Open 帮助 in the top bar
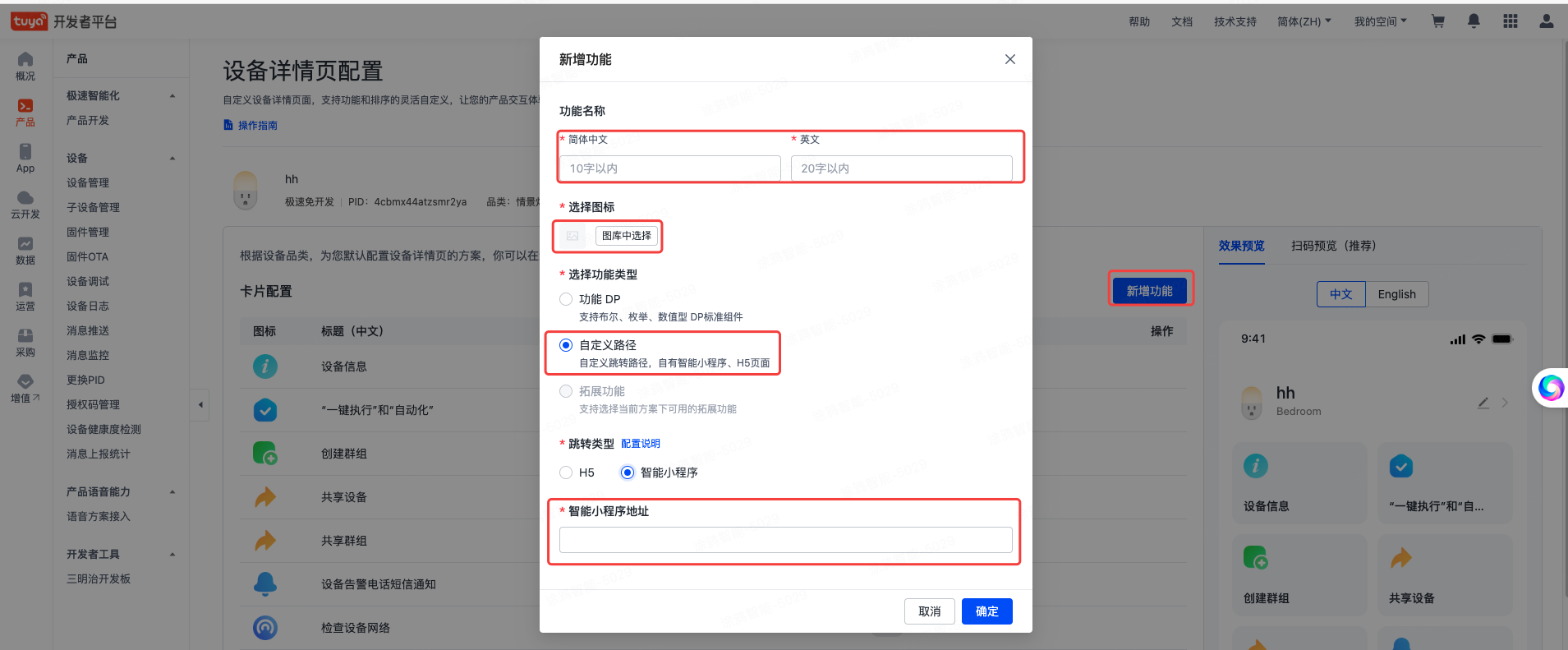Screen dimensions: 1568x650 (1139, 21)
